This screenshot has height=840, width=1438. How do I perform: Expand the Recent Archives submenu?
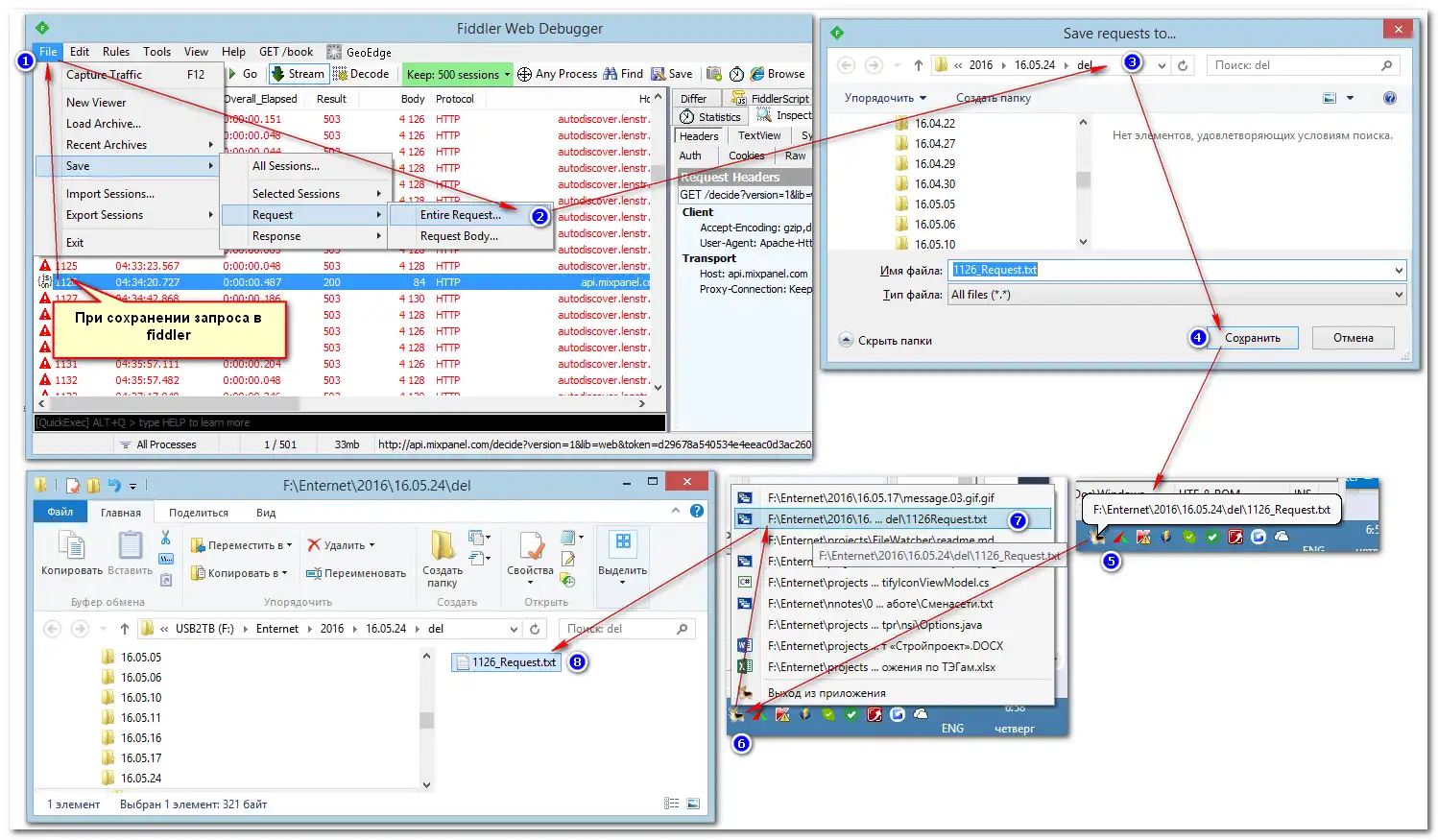[x=139, y=145]
